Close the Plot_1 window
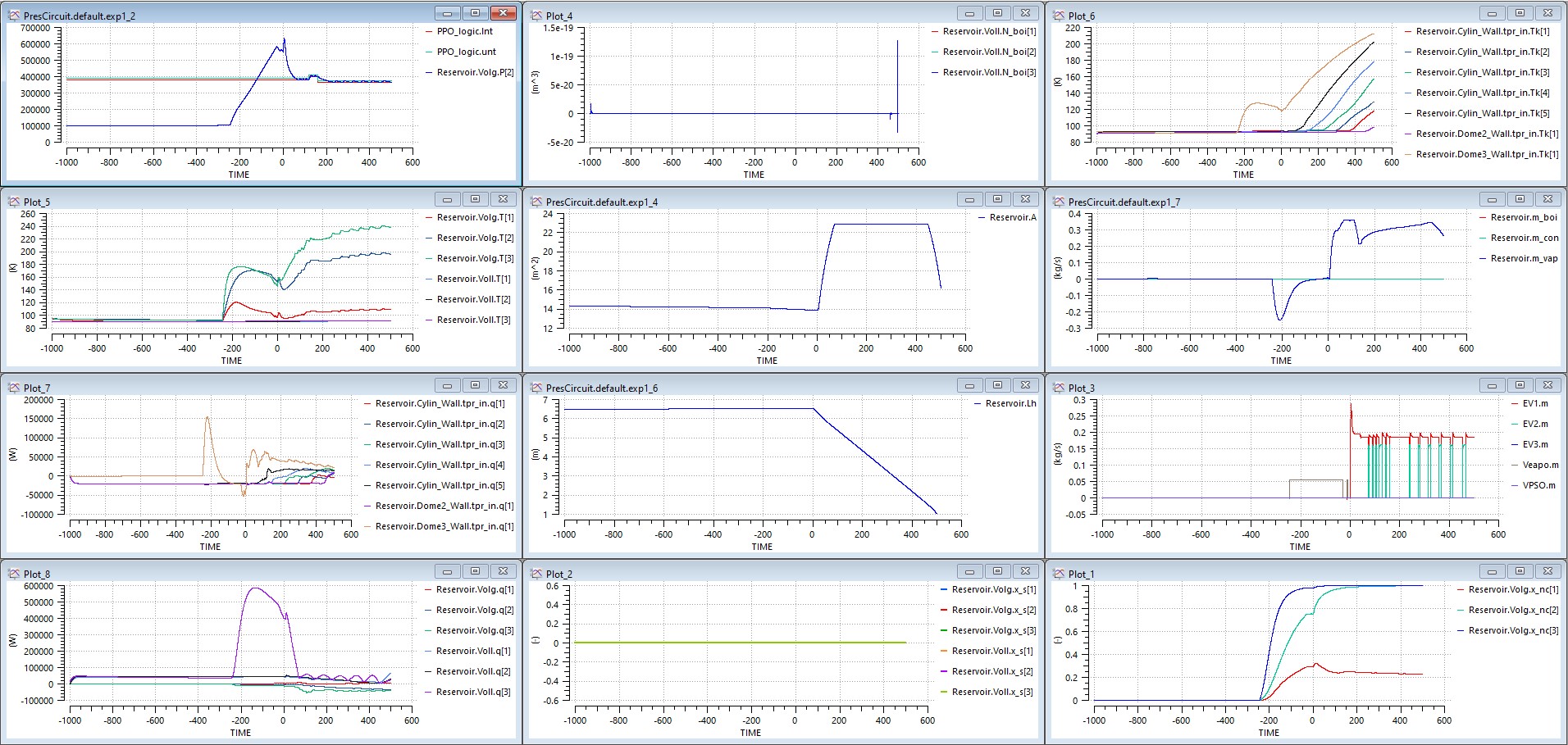Screen dimensions: 1568x745 click(x=1547, y=571)
